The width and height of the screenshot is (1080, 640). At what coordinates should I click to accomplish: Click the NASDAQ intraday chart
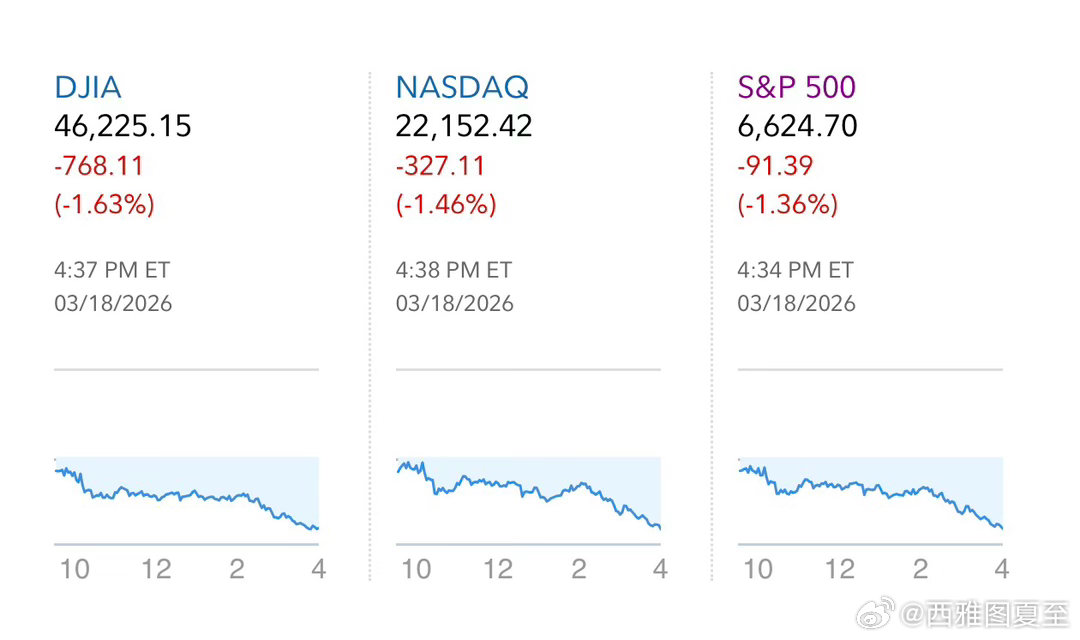(x=528, y=495)
